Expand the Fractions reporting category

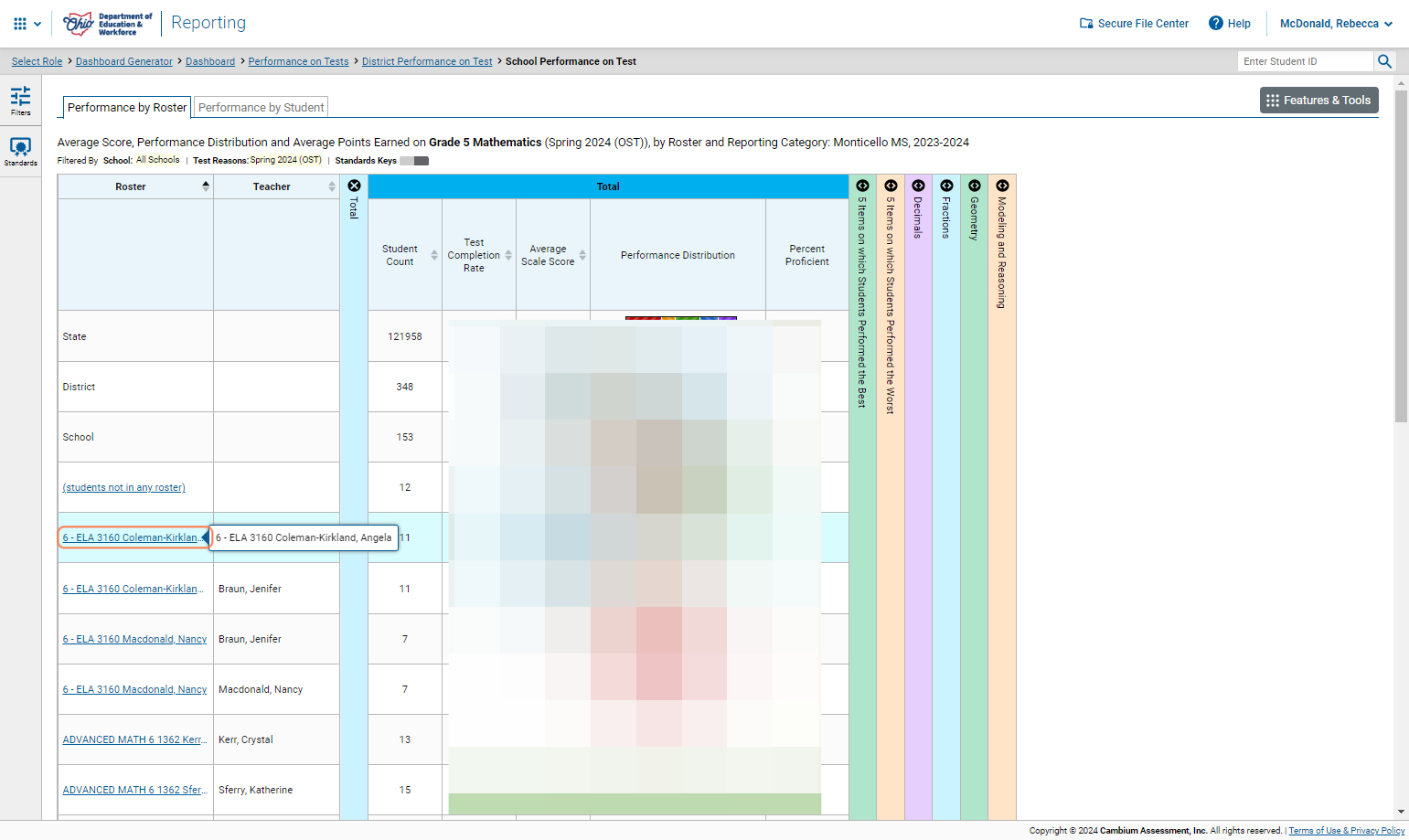946,186
